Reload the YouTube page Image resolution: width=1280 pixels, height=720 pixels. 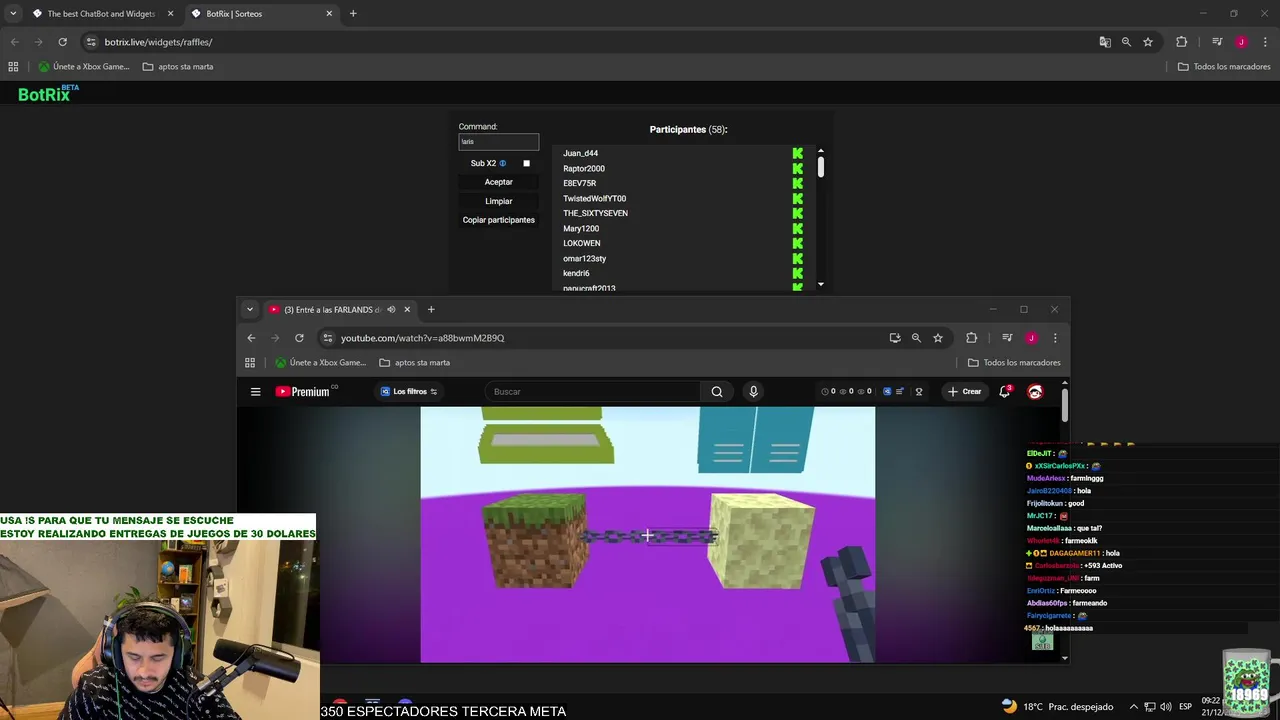[x=299, y=338]
